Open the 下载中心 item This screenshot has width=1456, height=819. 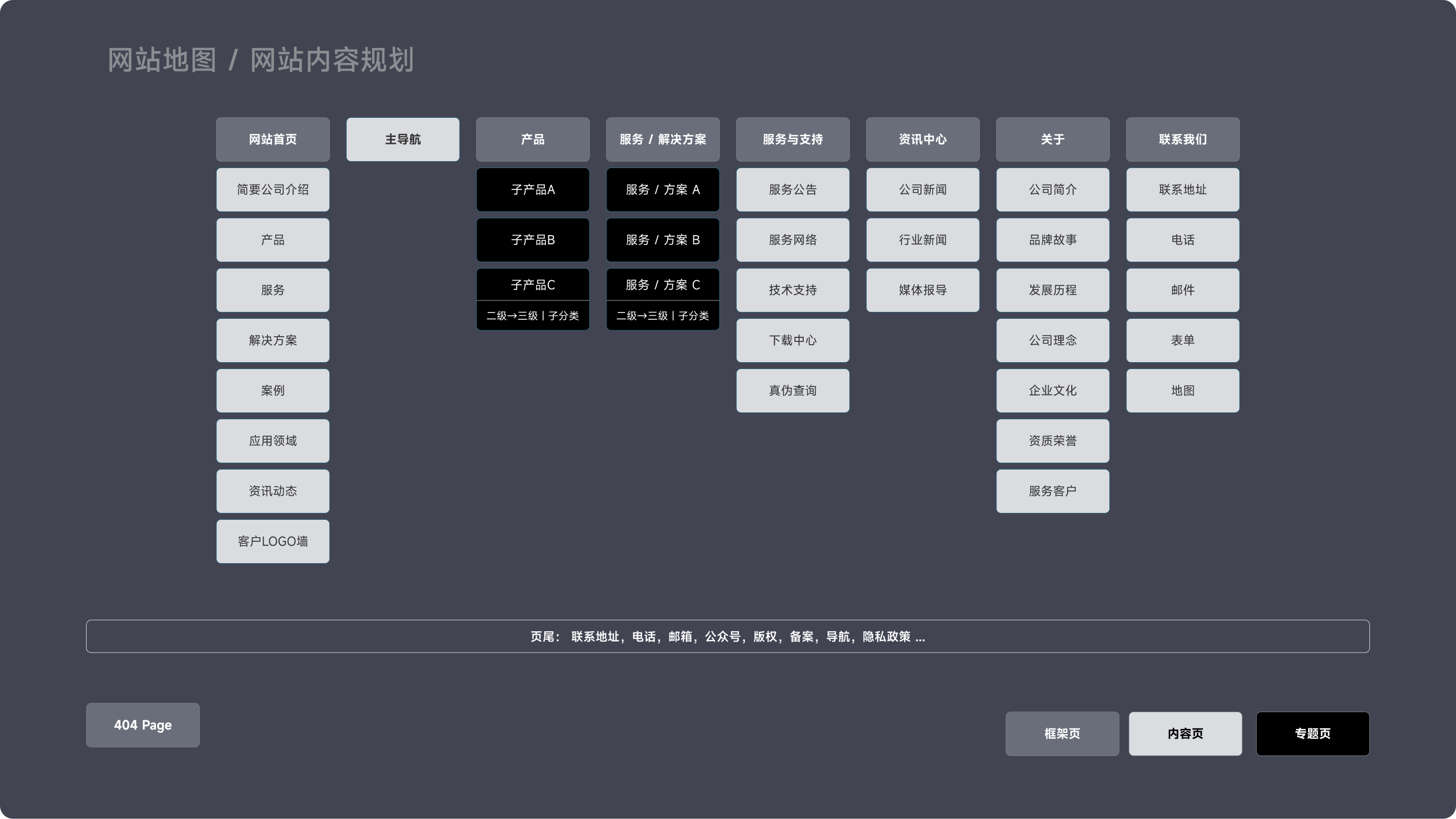(x=793, y=340)
